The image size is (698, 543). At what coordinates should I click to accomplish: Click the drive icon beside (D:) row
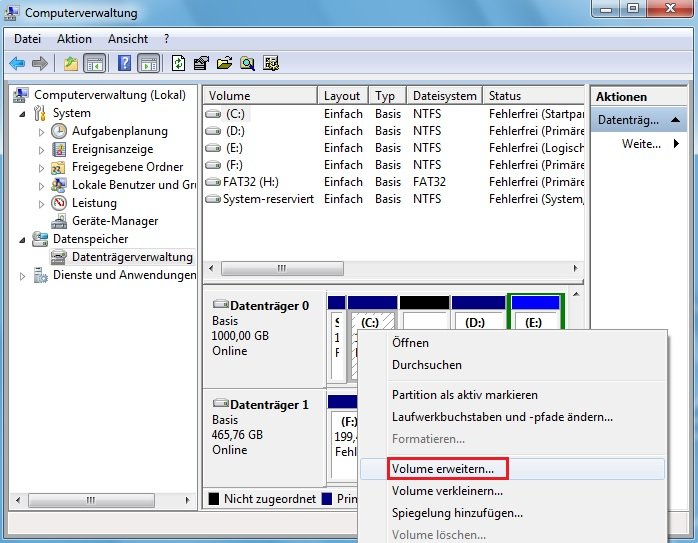pos(213,131)
